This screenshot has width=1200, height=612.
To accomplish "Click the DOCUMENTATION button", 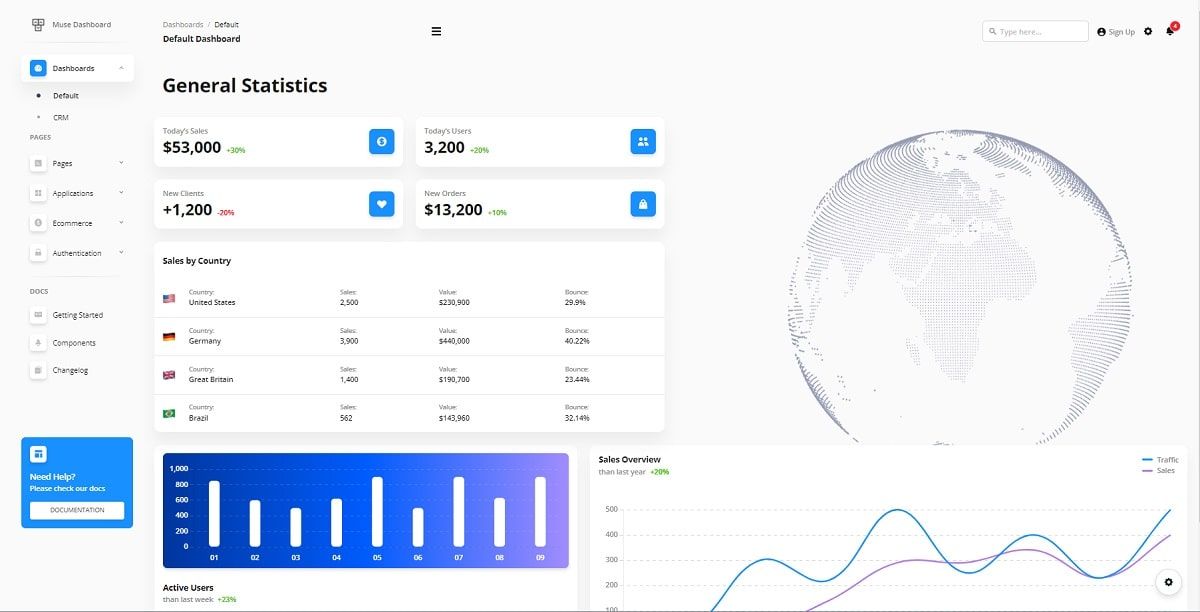I will (x=76, y=510).
